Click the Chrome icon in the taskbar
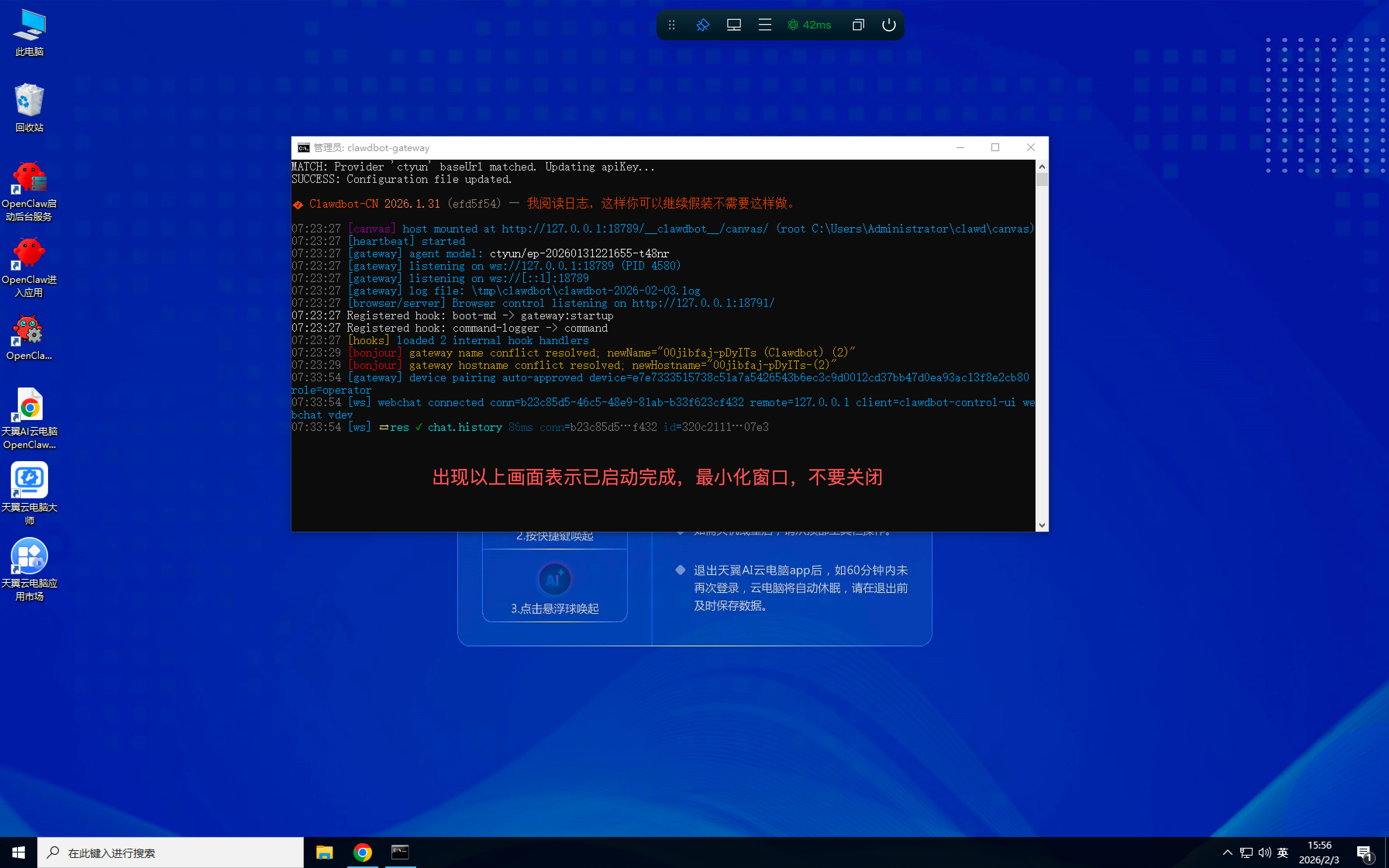This screenshot has height=868, width=1389. click(362, 852)
